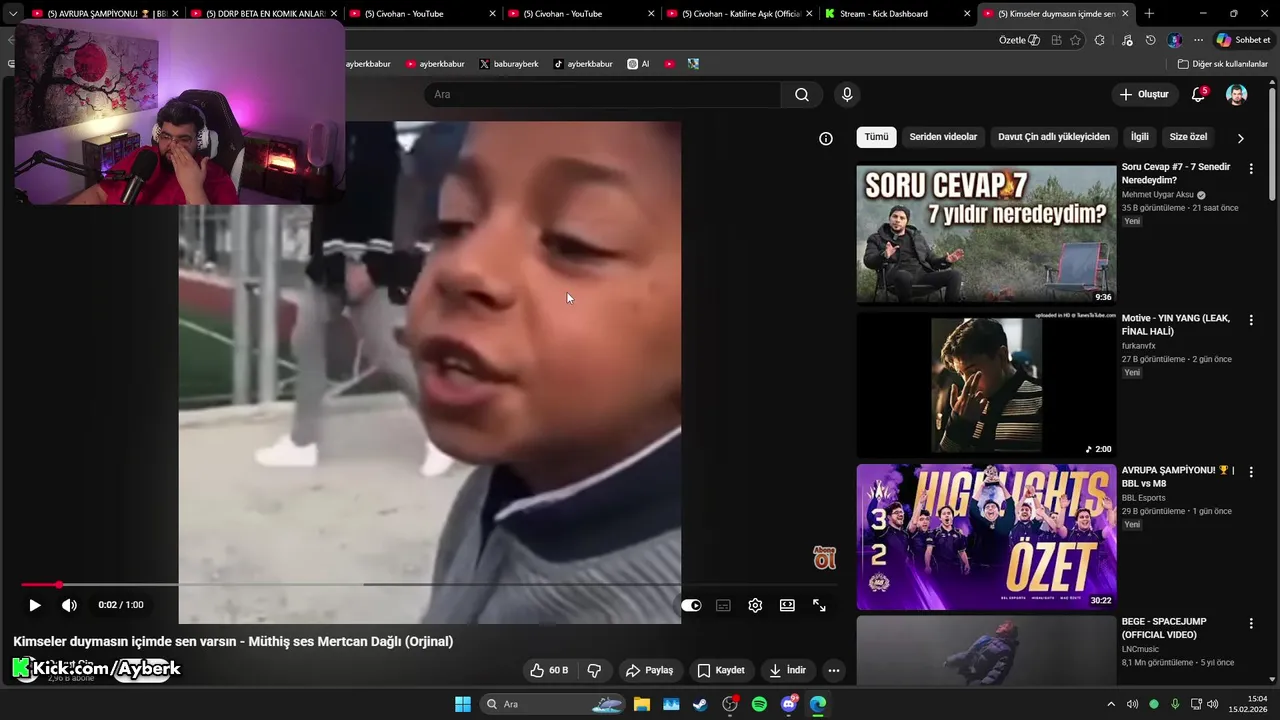Viewport: 1280px width, 720px height.
Task: Click Özetle summarize button in address bar
Action: 1019,40
